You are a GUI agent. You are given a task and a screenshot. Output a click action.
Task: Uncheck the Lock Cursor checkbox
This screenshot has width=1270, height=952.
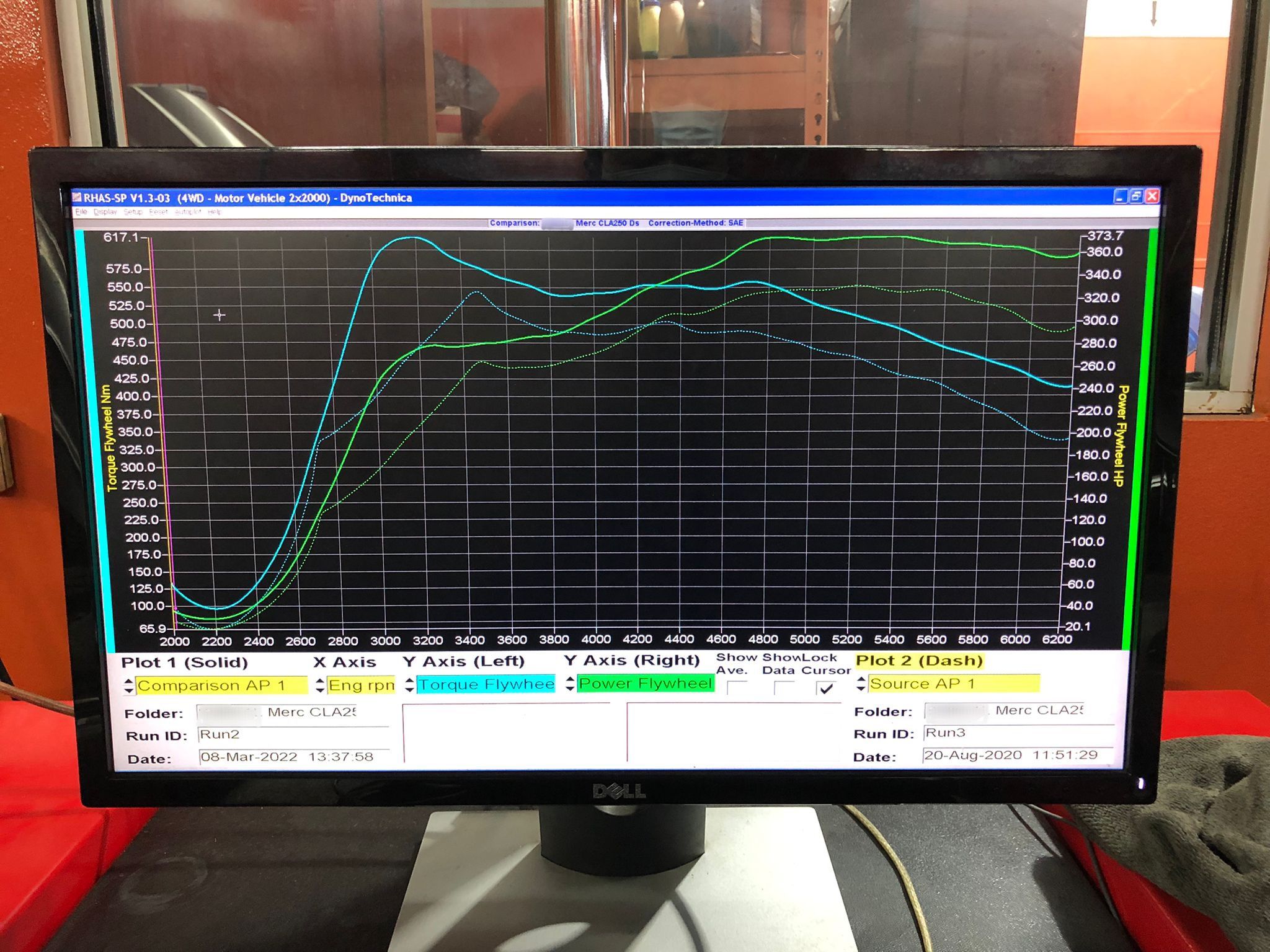click(825, 688)
